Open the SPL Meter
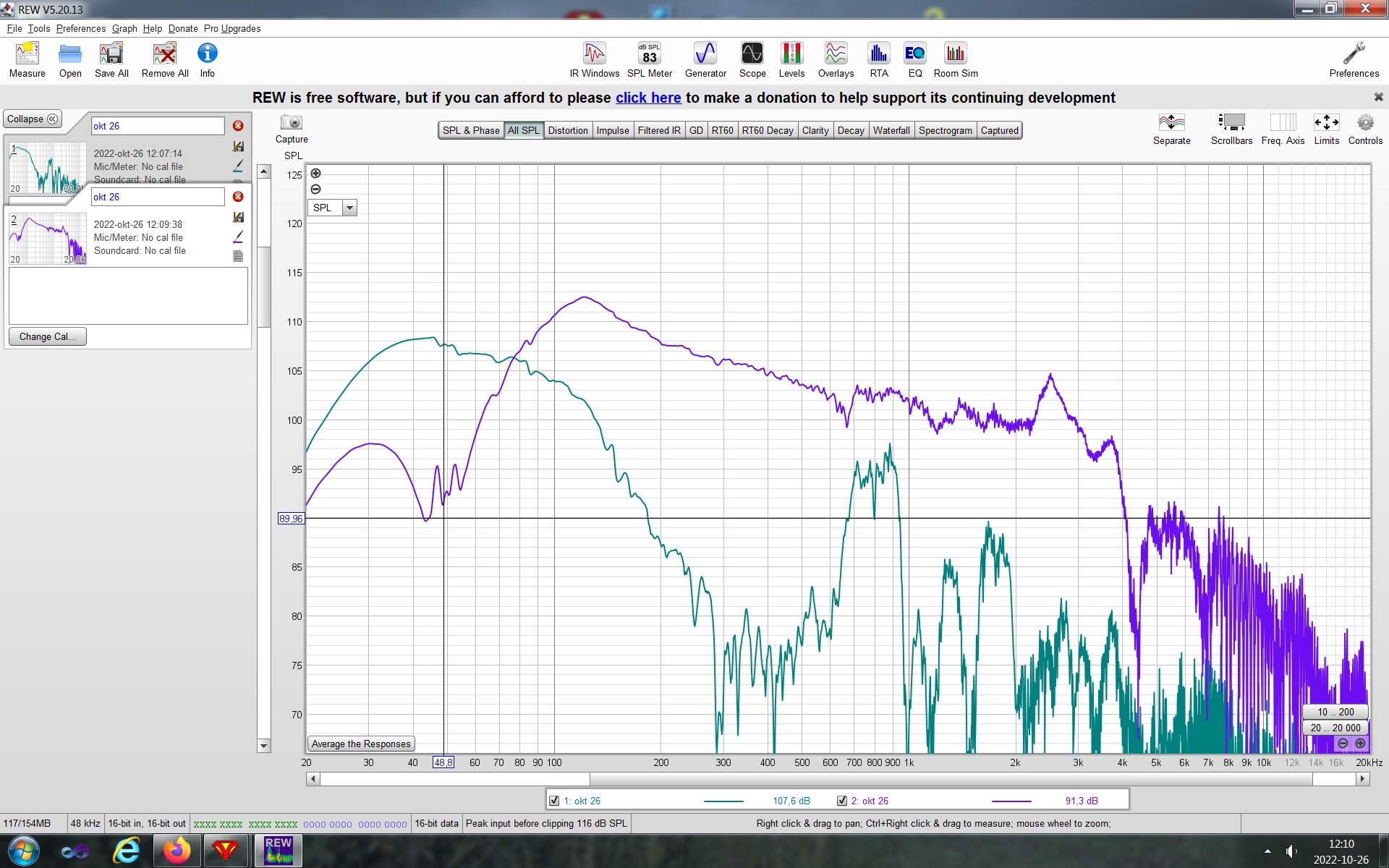This screenshot has height=868, width=1389. tap(650, 59)
